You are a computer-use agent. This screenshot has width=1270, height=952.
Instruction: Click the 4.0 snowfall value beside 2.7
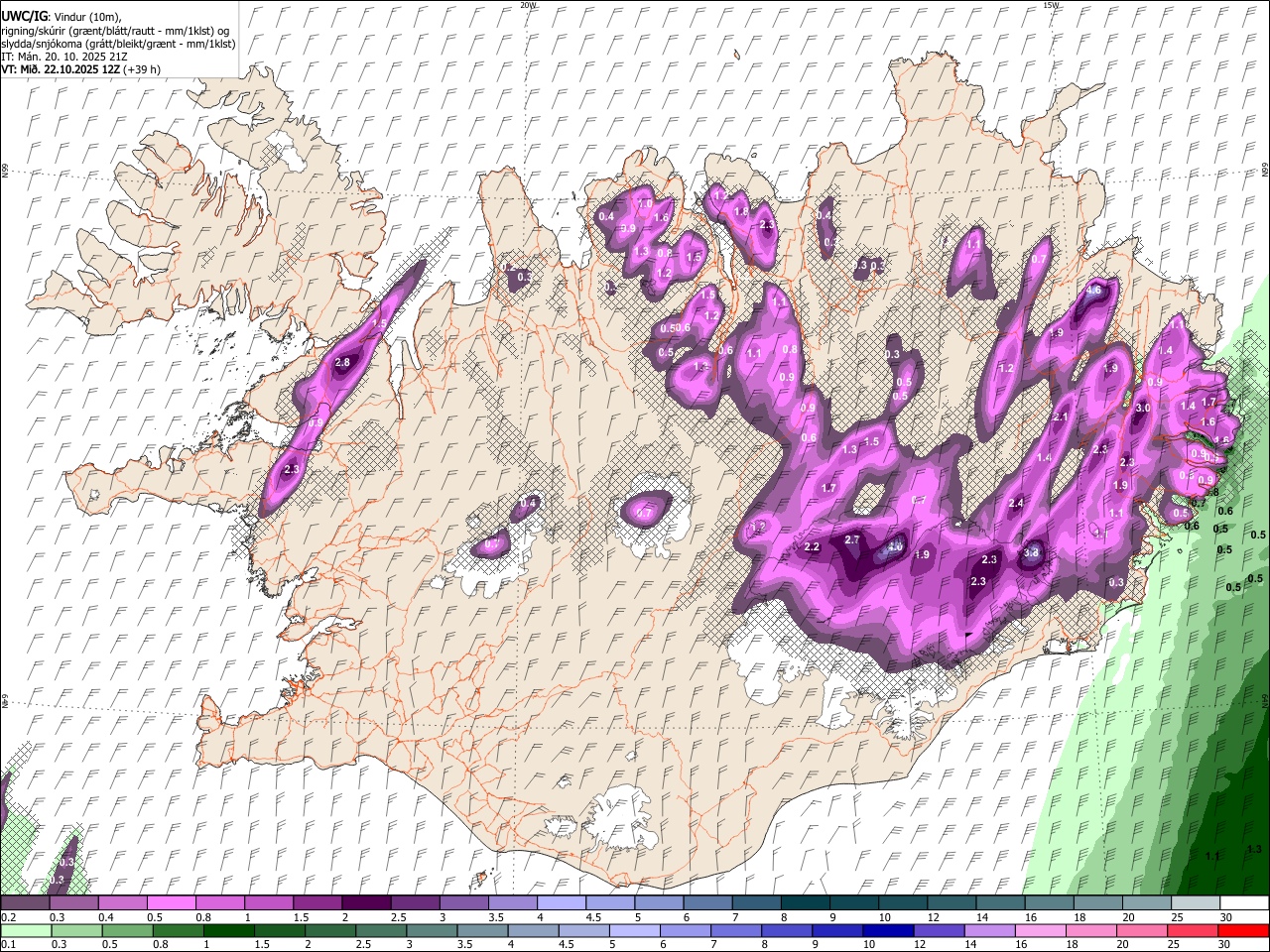[x=895, y=546]
